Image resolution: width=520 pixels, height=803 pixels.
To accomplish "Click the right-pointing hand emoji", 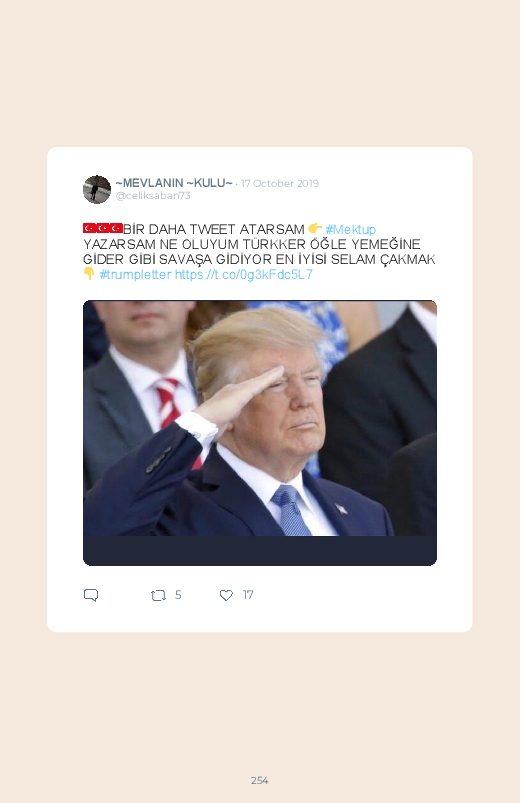I will click(x=315, y=228).
